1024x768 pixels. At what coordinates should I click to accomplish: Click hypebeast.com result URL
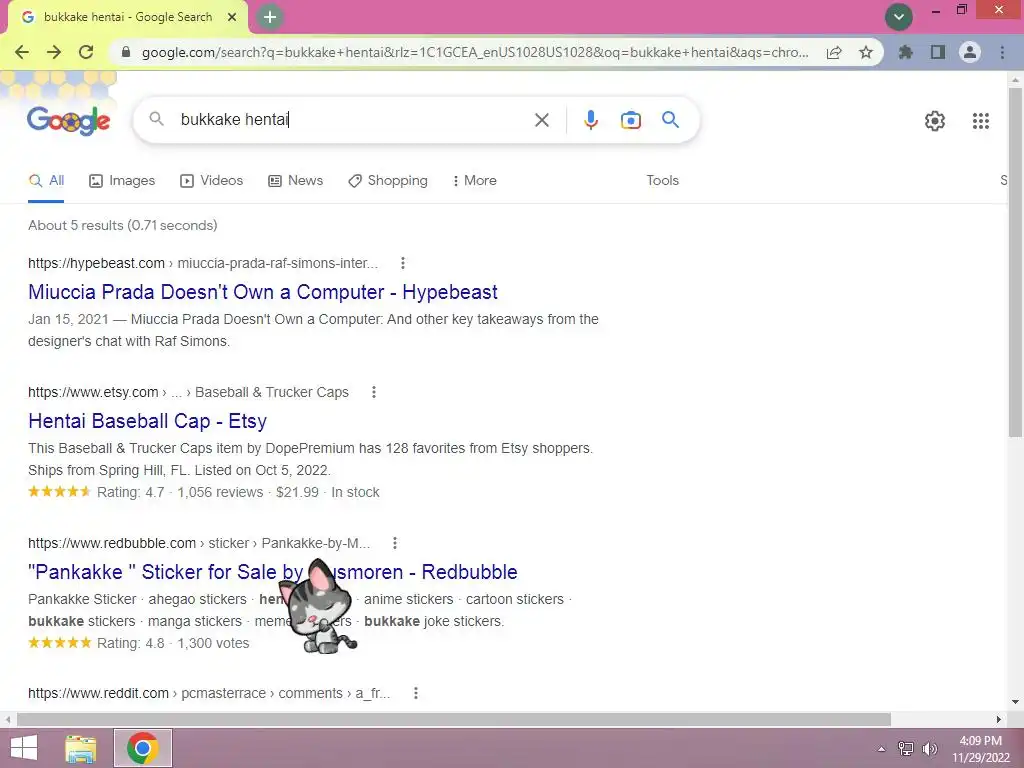(203, 263)
